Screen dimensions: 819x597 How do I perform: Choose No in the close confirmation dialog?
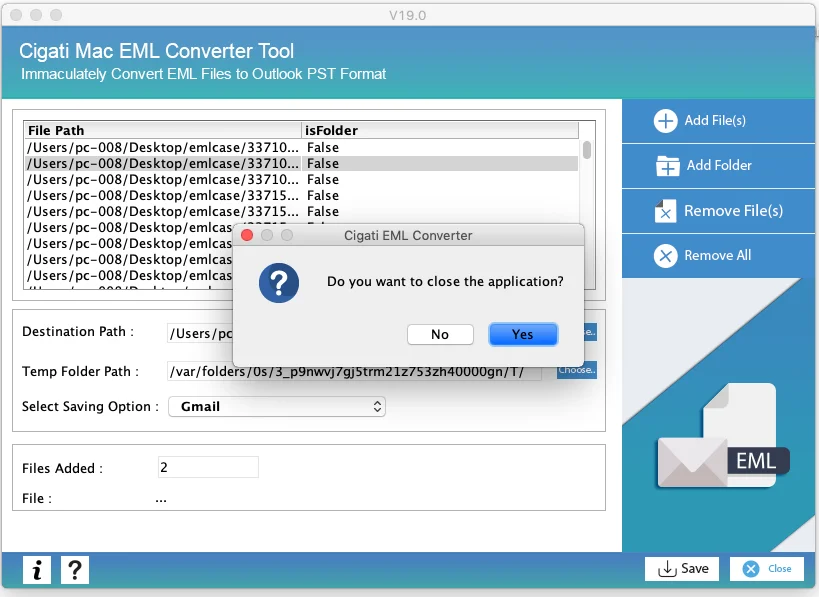pyautogui.click(x=440, y=334)
